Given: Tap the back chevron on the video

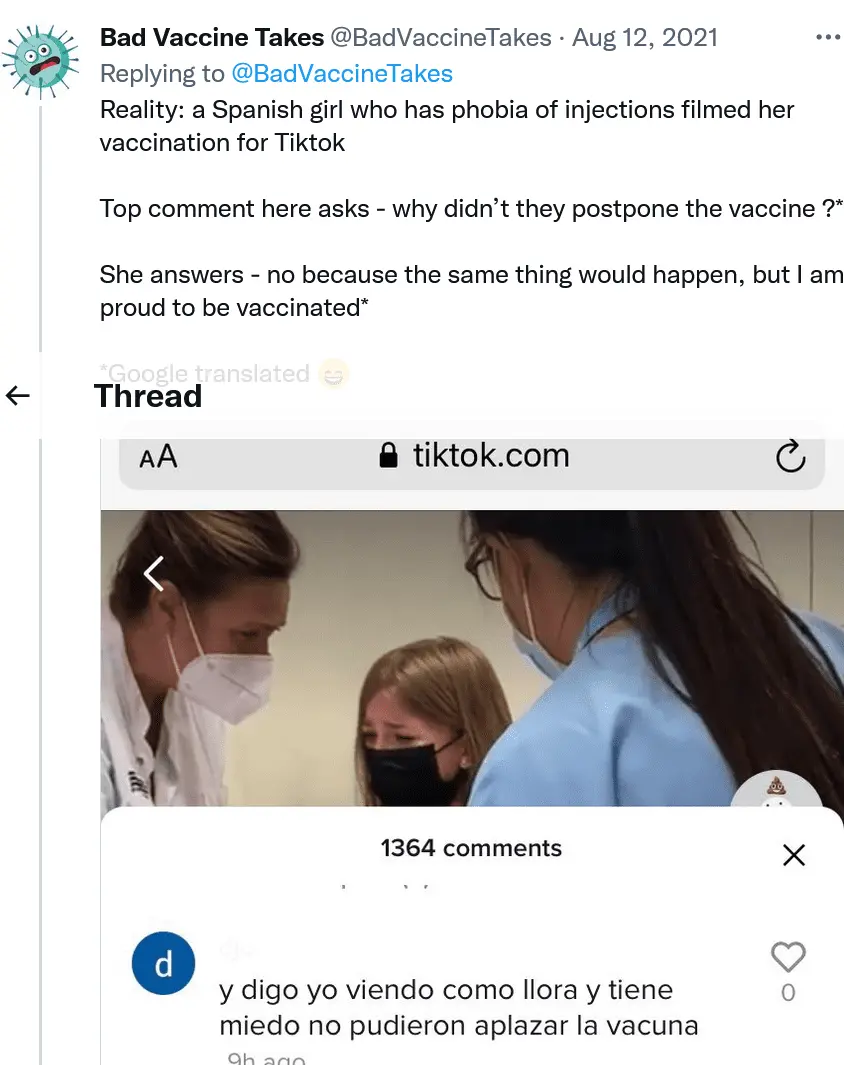Looking at the screenshot, I should click(x=154, y=573).
